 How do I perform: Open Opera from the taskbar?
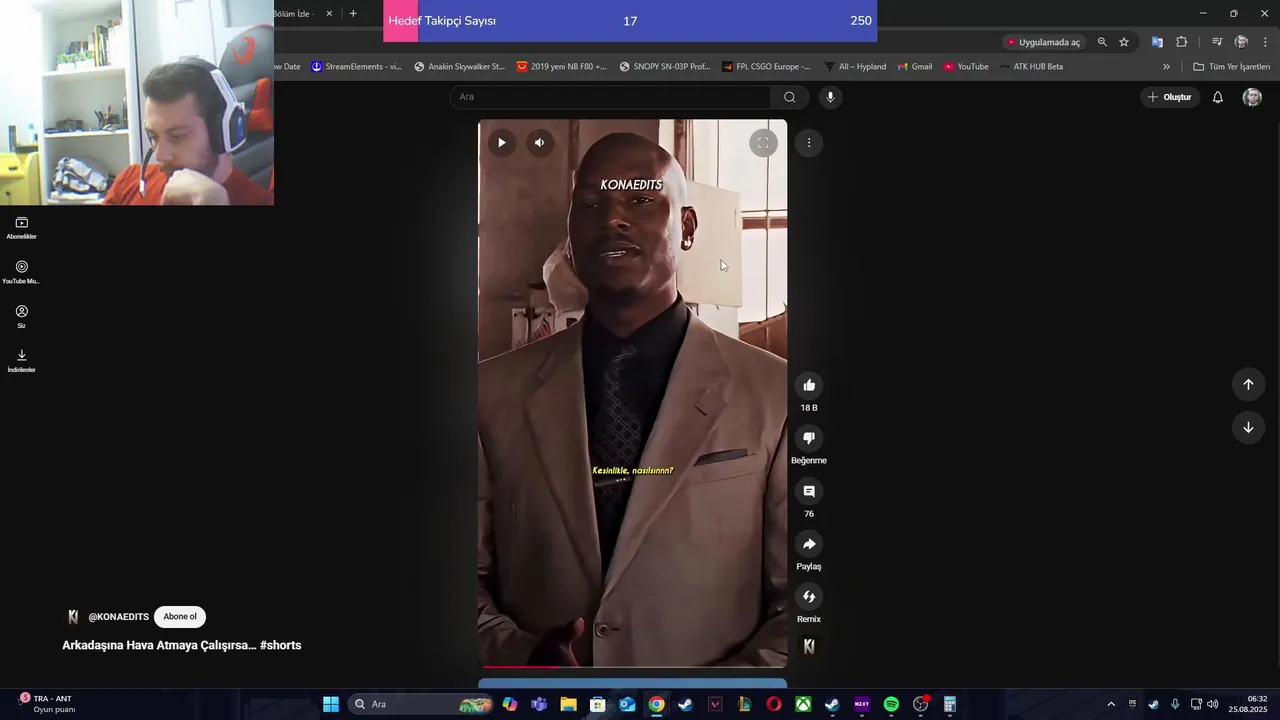coord(774,704)
